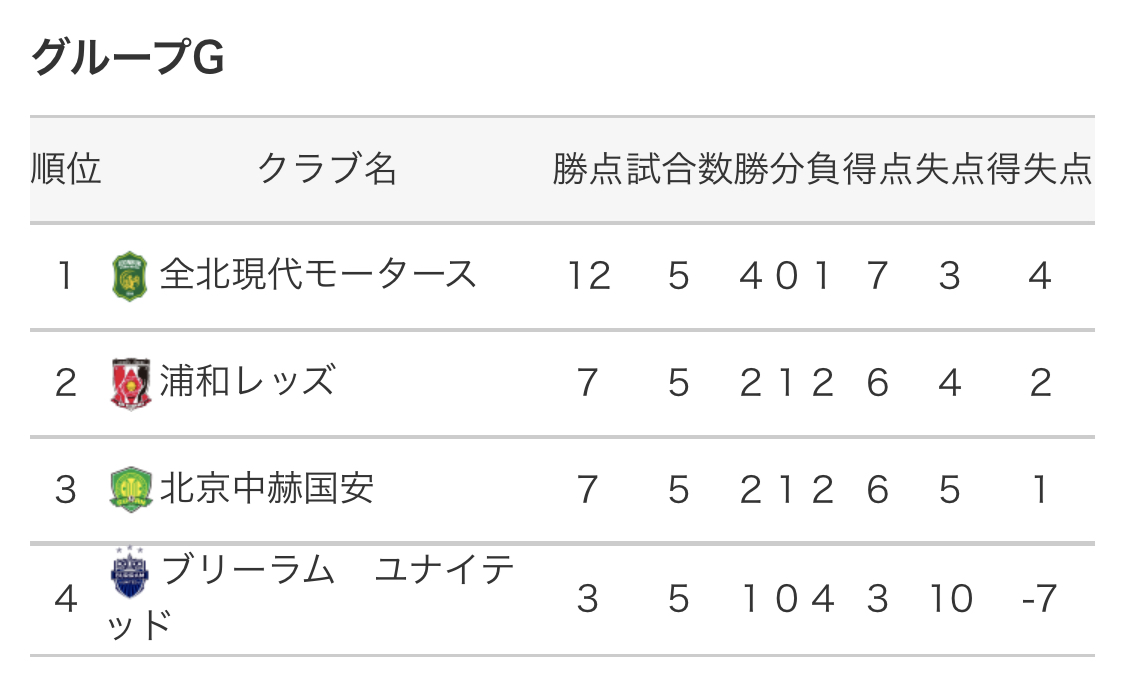
Task: Click Urawa Reds' goal difference of 2
Action: [x=1040, y=383]
